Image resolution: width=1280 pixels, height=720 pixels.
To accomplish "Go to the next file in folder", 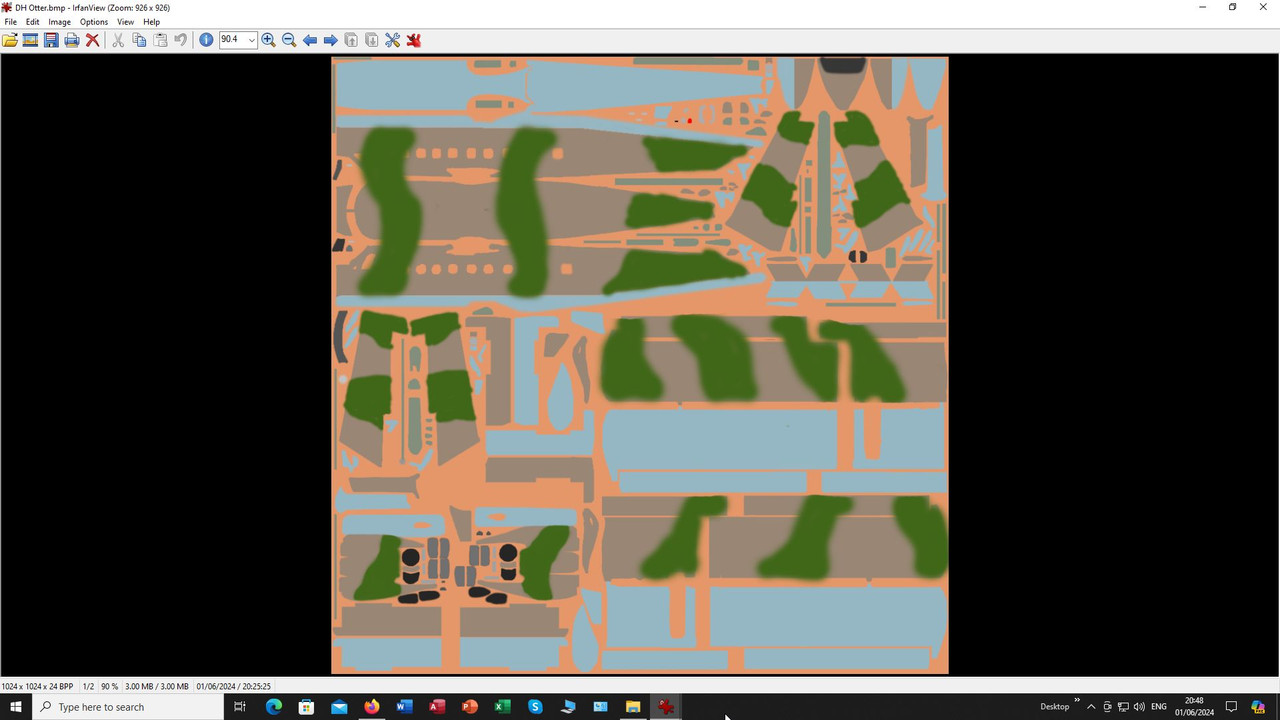I will pyautogui.click(x=330, y=39).
